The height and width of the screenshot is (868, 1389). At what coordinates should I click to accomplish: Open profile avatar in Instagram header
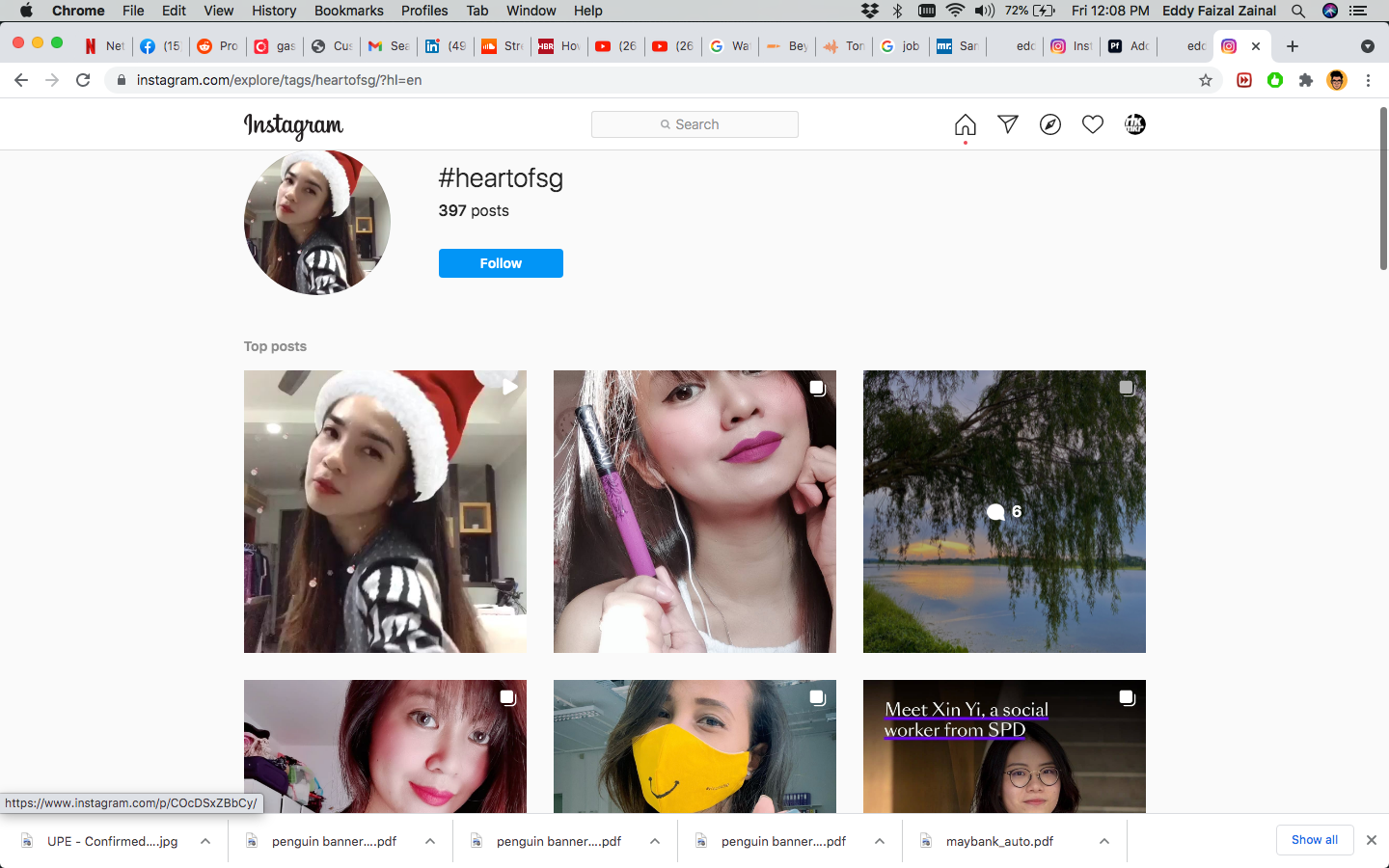pos(1135,124)
